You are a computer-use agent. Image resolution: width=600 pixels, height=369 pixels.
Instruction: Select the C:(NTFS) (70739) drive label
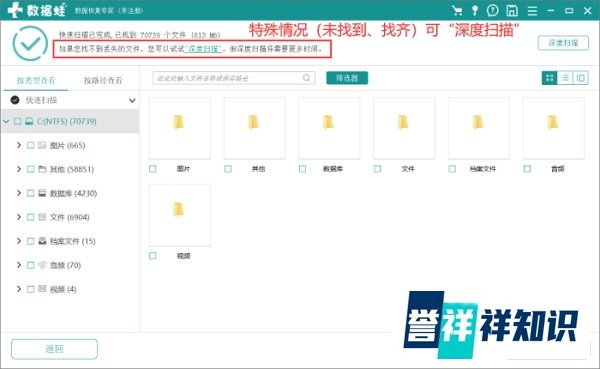coord(67,121)
